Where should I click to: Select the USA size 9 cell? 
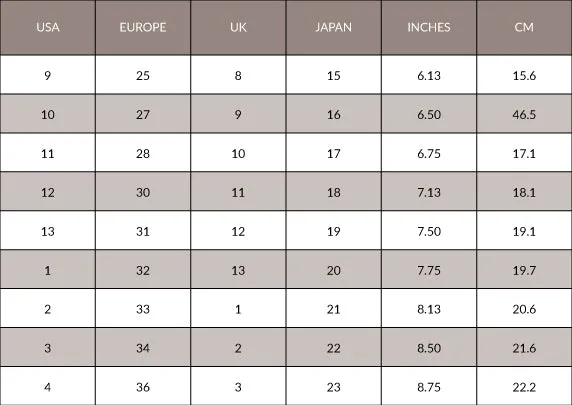point(48,75)
